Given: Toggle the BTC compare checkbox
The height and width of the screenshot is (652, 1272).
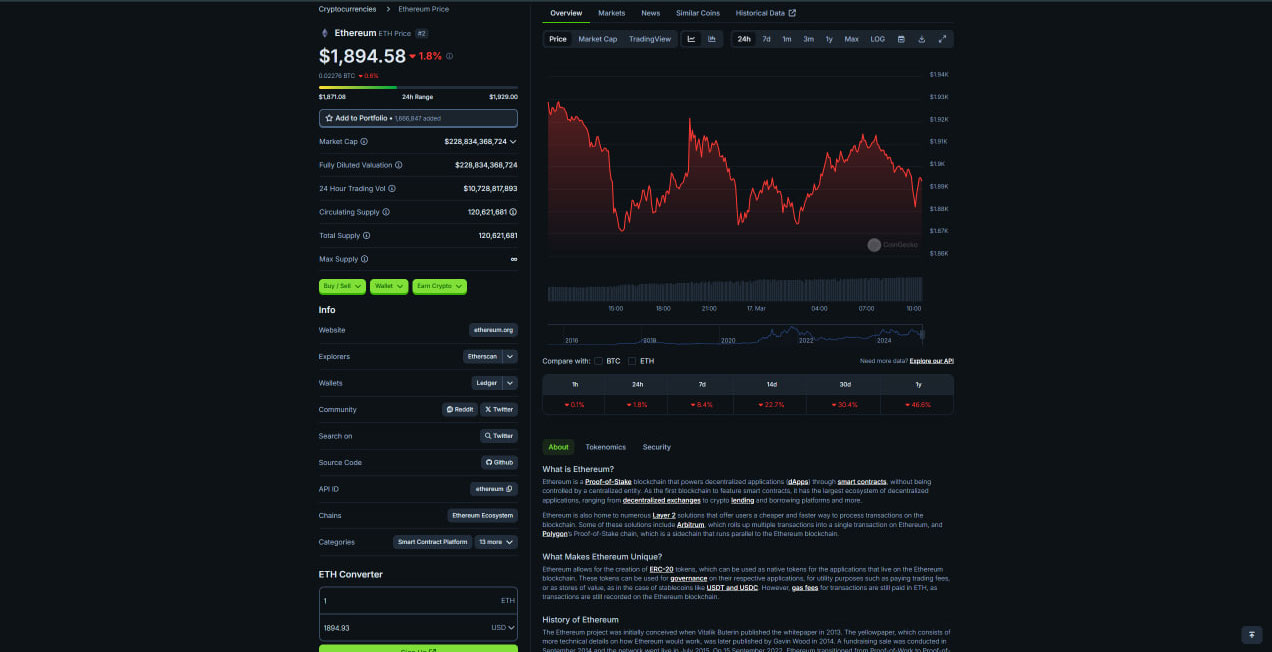Looking at the screenshot, I should point(599,361).
